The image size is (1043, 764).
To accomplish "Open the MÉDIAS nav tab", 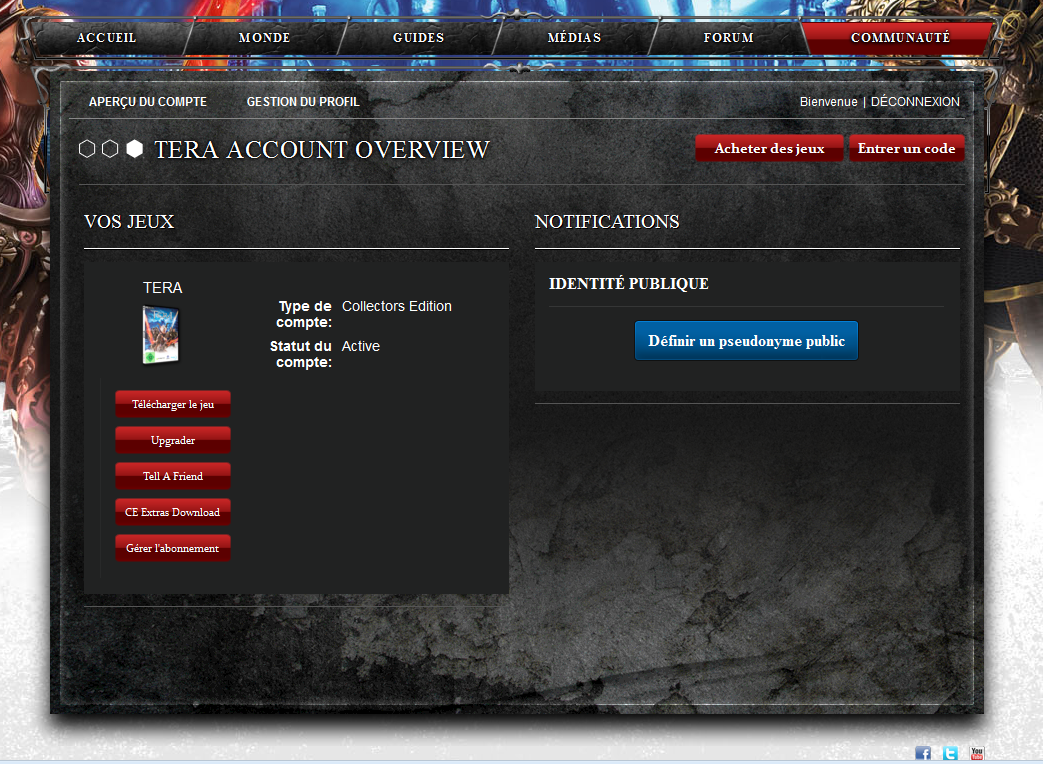I will [574, 38].
